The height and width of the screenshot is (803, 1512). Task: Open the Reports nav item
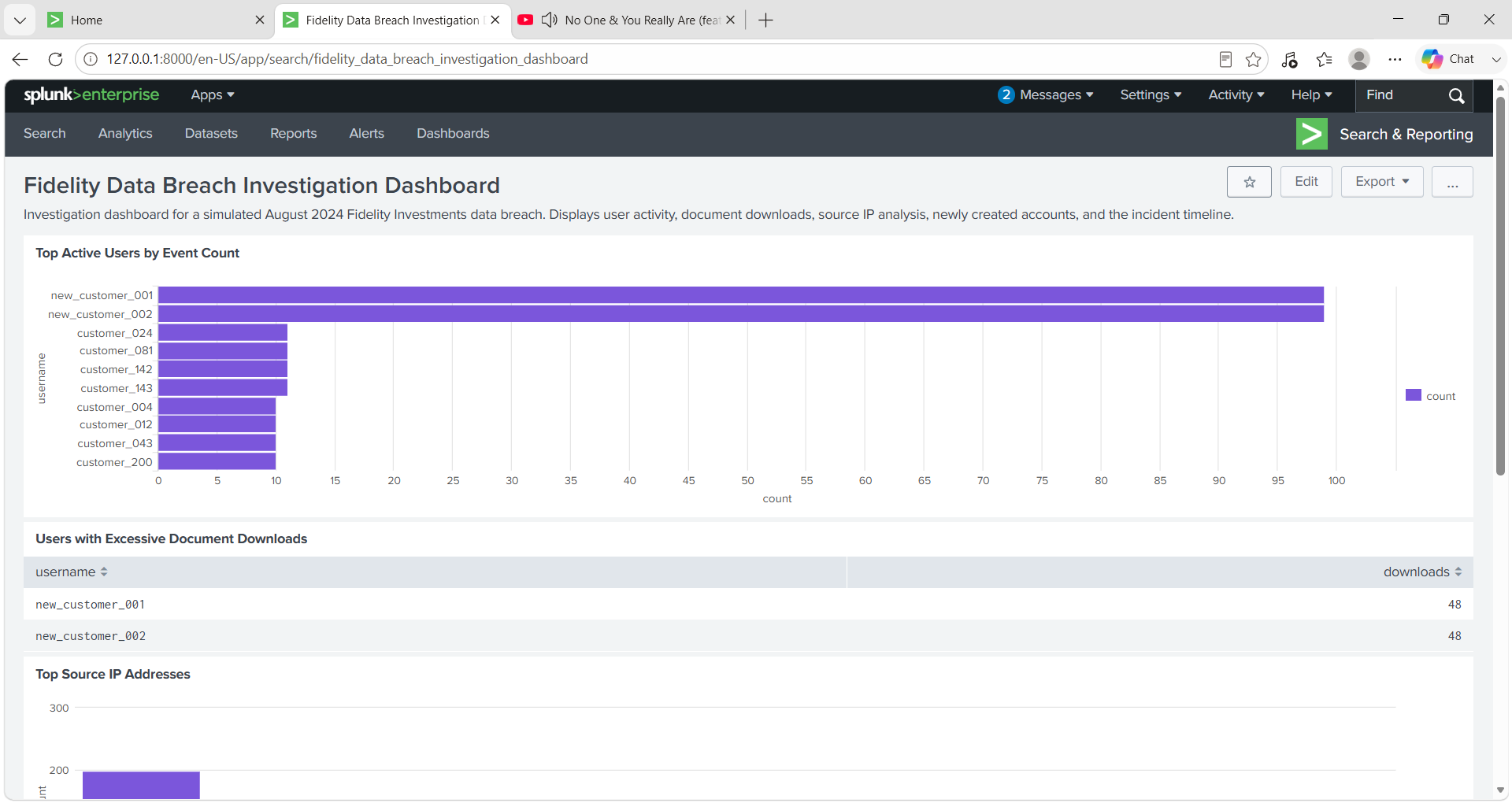294,134
